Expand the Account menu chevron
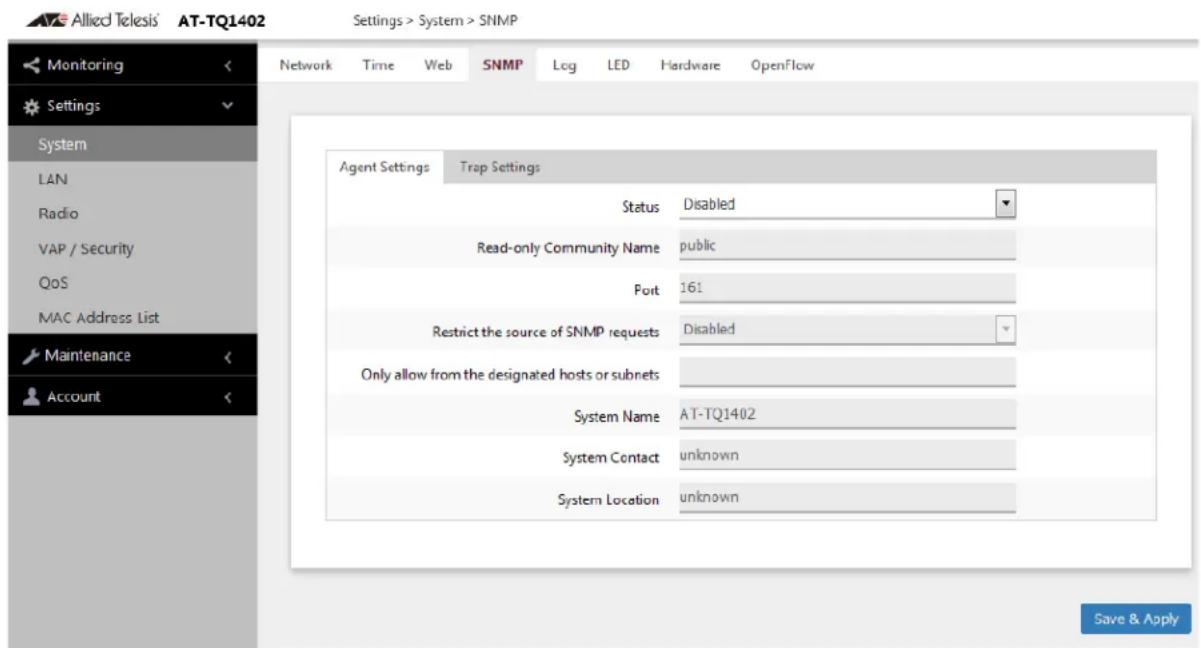 pyautogui.click(x=228, y=397)
